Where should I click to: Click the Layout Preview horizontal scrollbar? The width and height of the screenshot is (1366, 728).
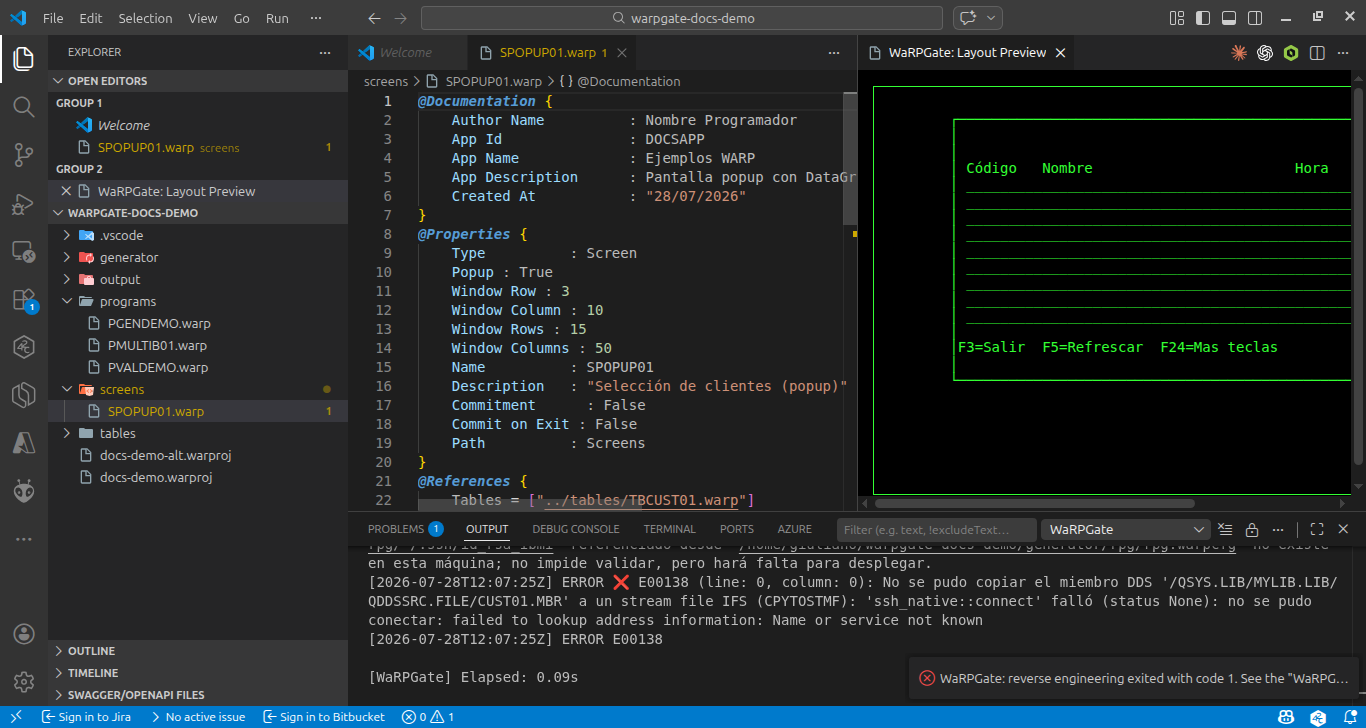coord(1035,503)
